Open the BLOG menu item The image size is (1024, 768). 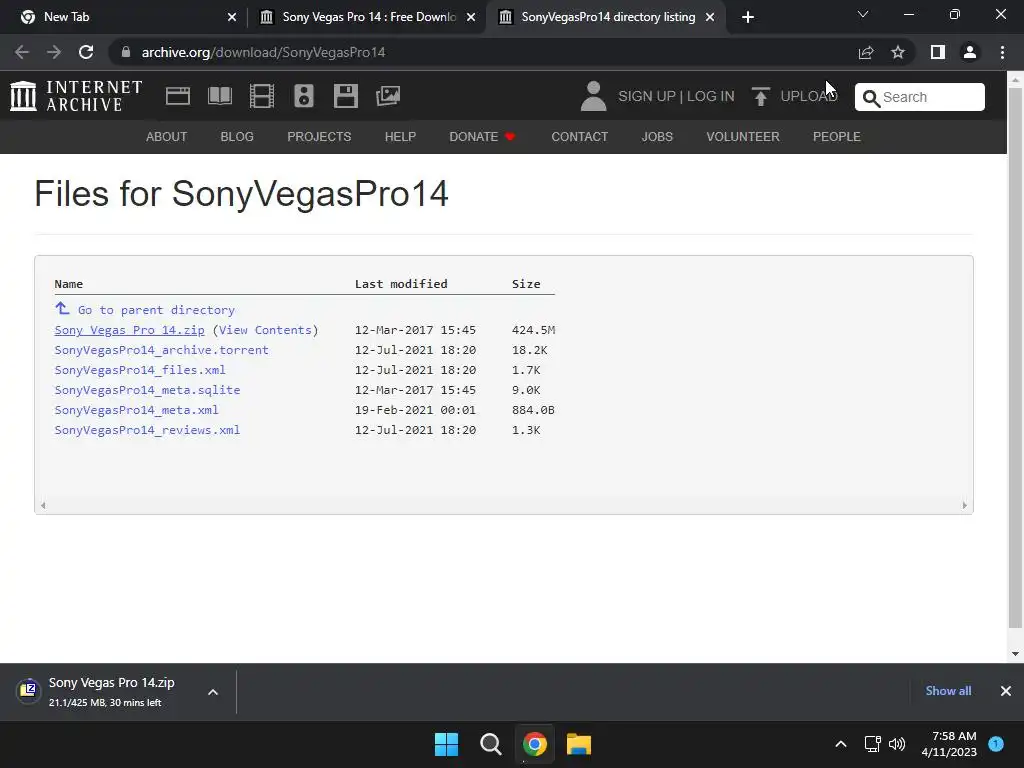[x=237, y=136]
